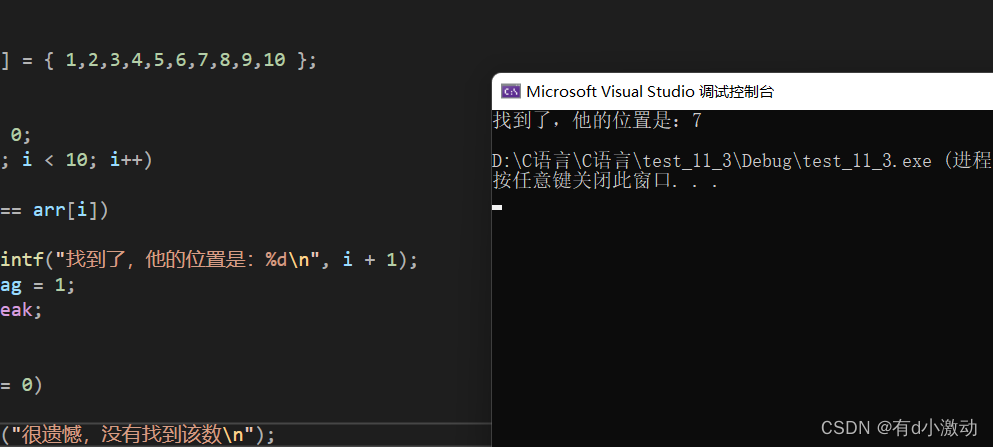
Task: Click the break statement line ending in eak;
Action: 21,310
